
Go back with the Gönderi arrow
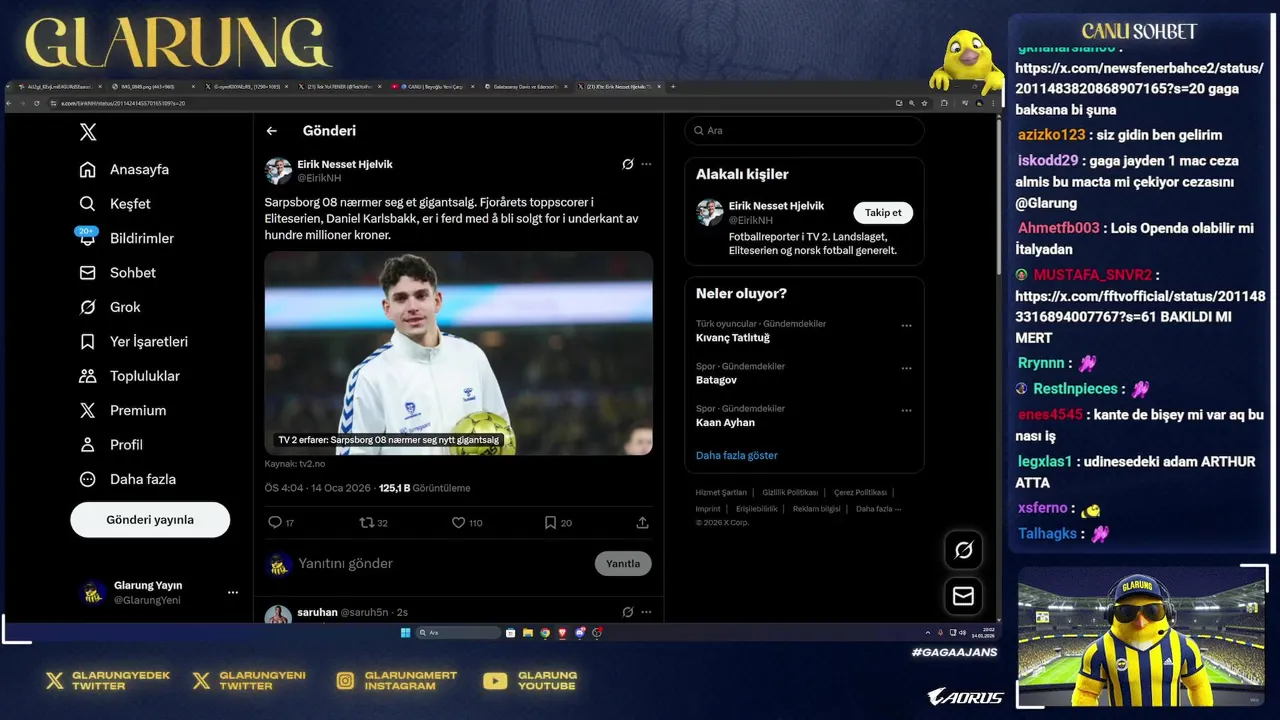271,131
